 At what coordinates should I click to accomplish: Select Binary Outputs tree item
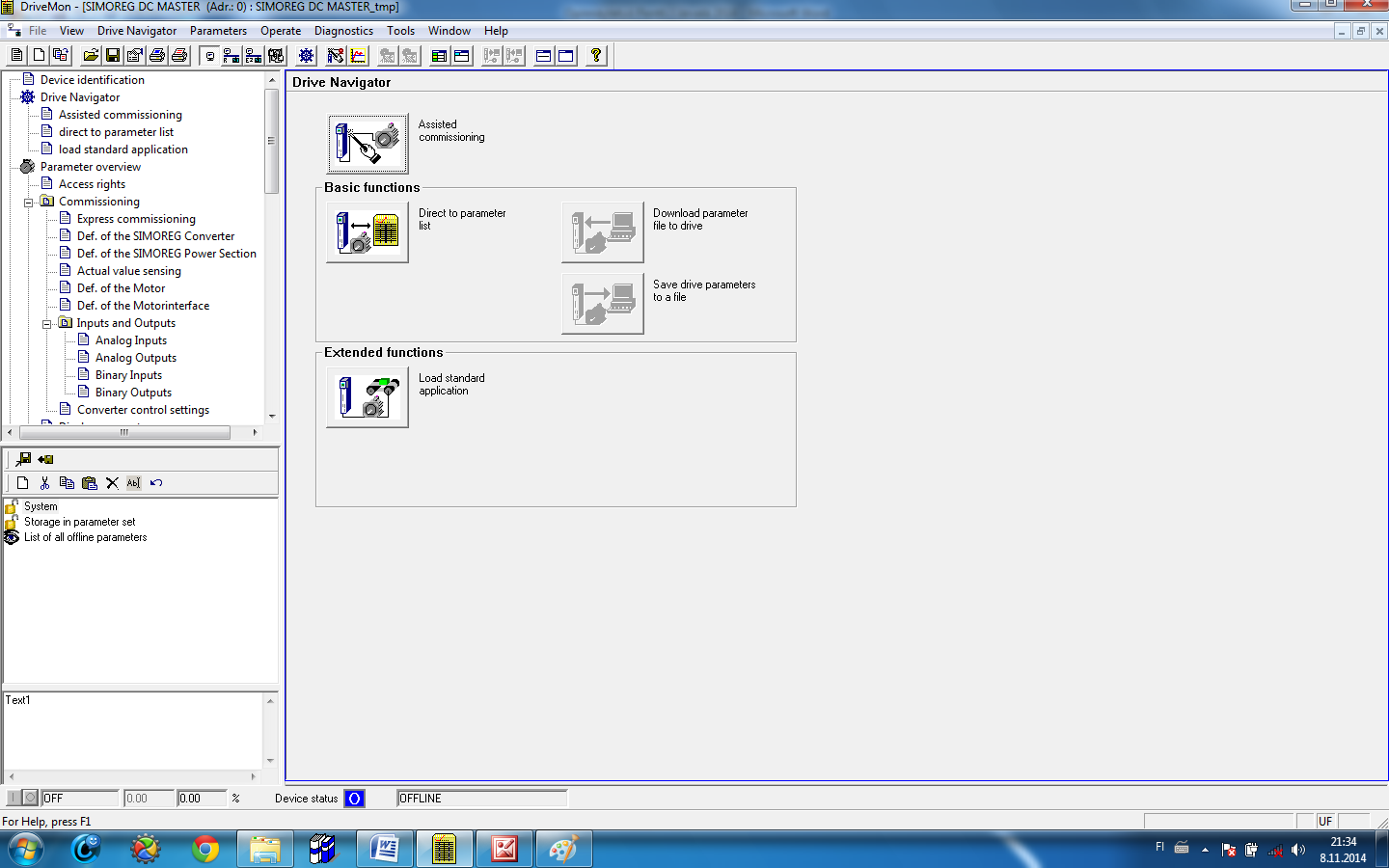pyautogui.click(x=133, y=393)
